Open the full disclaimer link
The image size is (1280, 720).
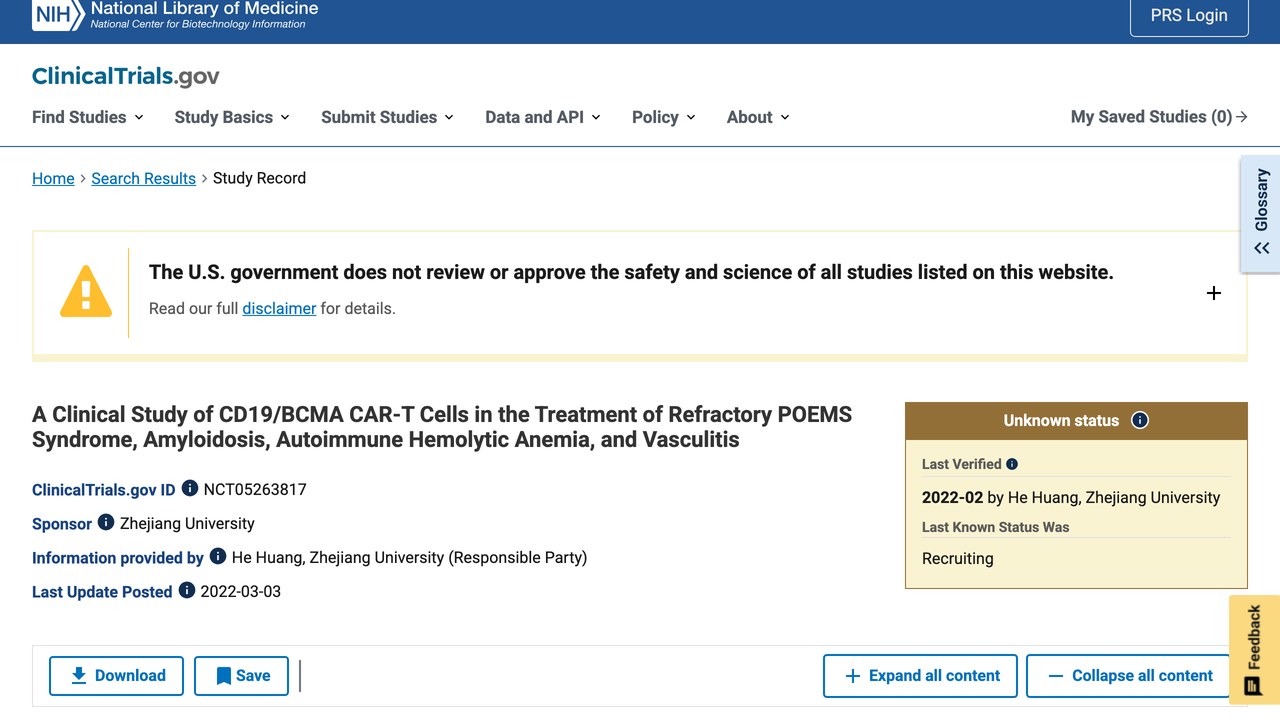(279, 308)
